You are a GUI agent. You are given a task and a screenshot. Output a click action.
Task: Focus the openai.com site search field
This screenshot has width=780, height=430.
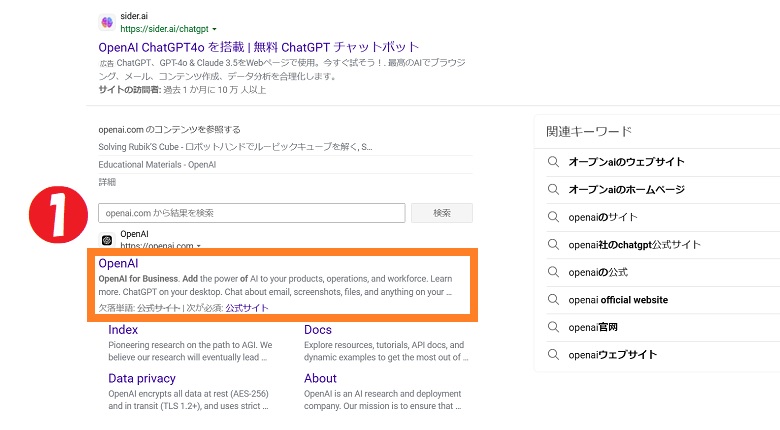pyautogui.click(x=252, y=213)
